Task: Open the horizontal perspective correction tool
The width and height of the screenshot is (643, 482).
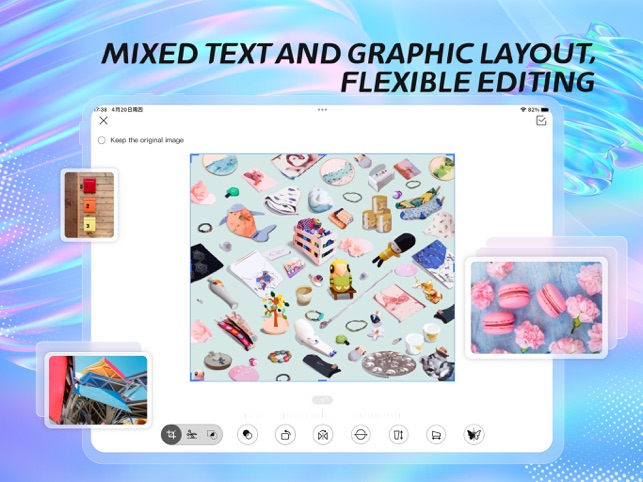Action: (361, 434)
